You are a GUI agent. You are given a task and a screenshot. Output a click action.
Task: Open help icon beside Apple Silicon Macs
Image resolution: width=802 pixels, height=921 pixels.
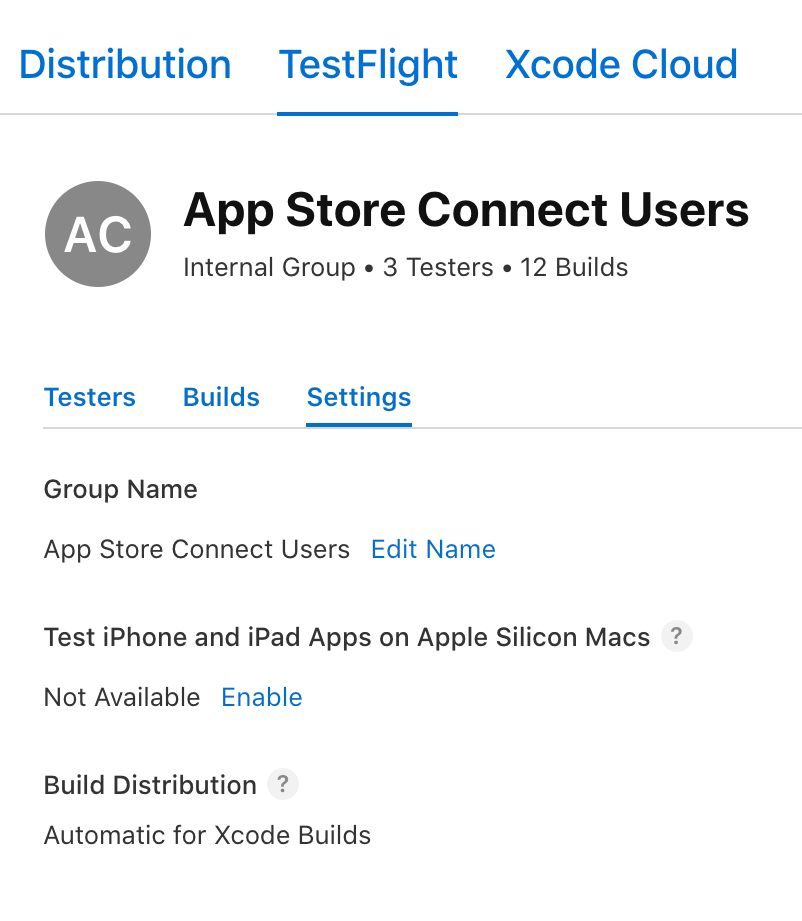pos(677,636)
